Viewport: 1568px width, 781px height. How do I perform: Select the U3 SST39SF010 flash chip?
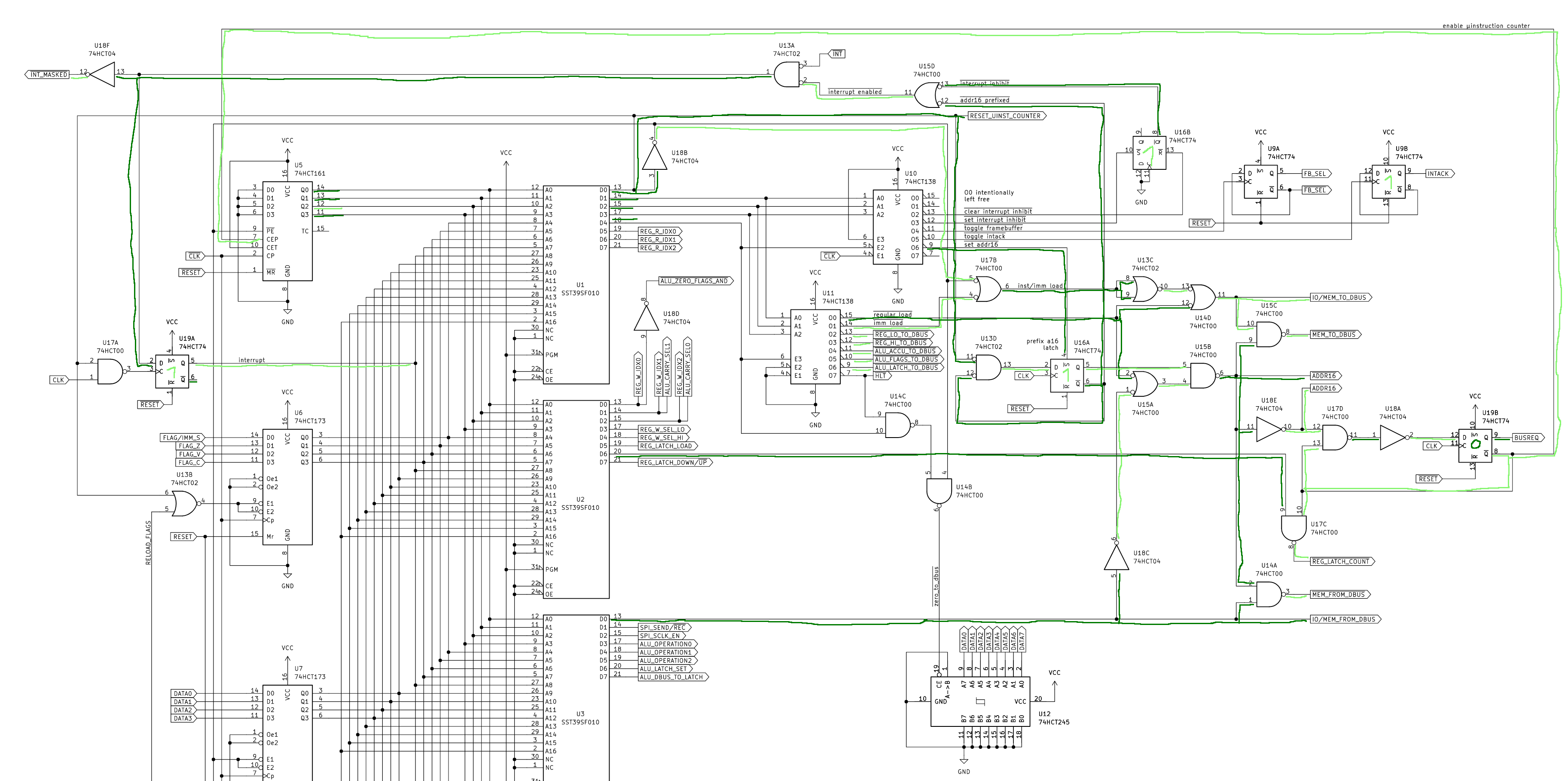[576, 698]
